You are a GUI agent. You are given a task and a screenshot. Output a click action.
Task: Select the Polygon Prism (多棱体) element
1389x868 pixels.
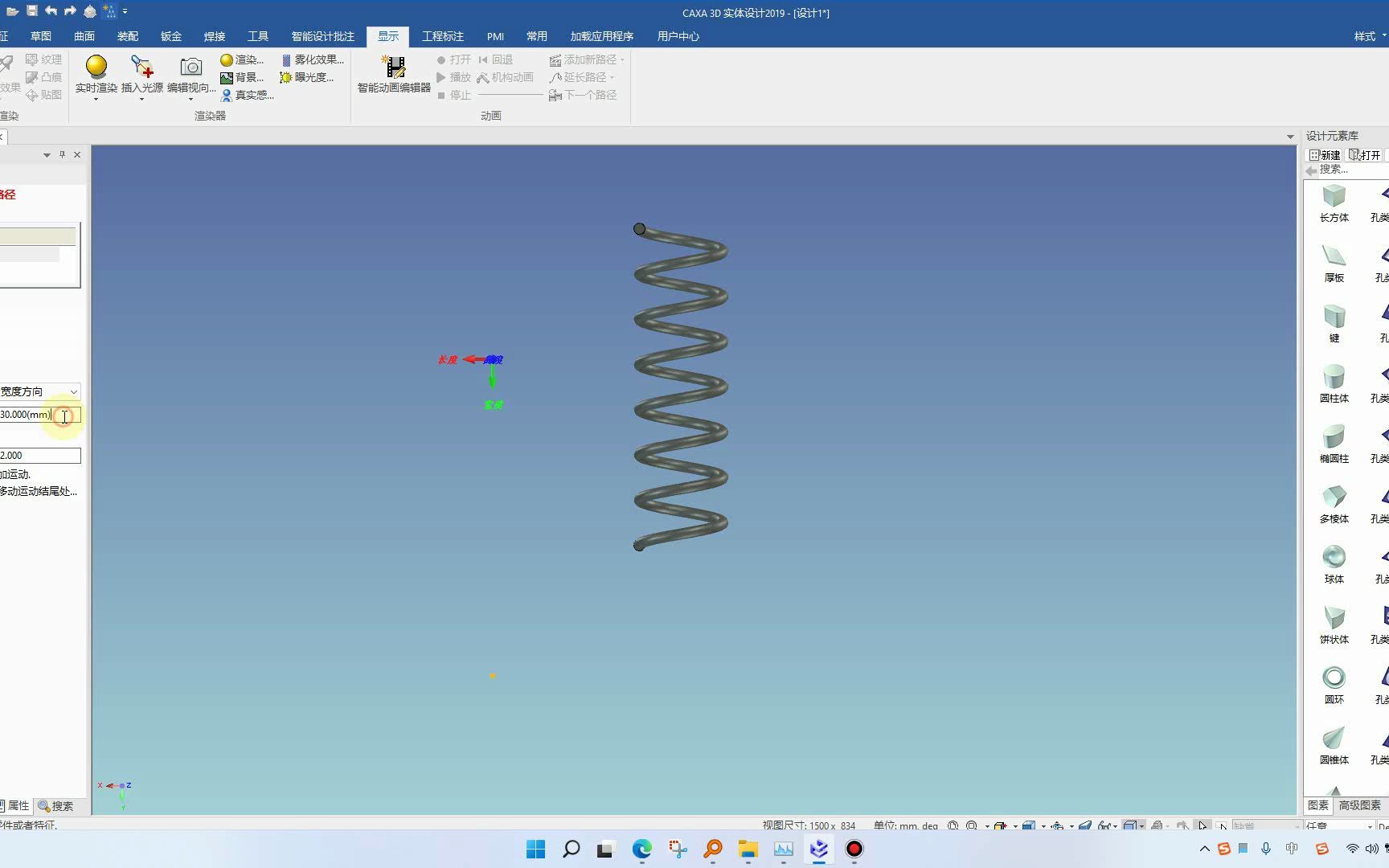tap(1334, 504)
